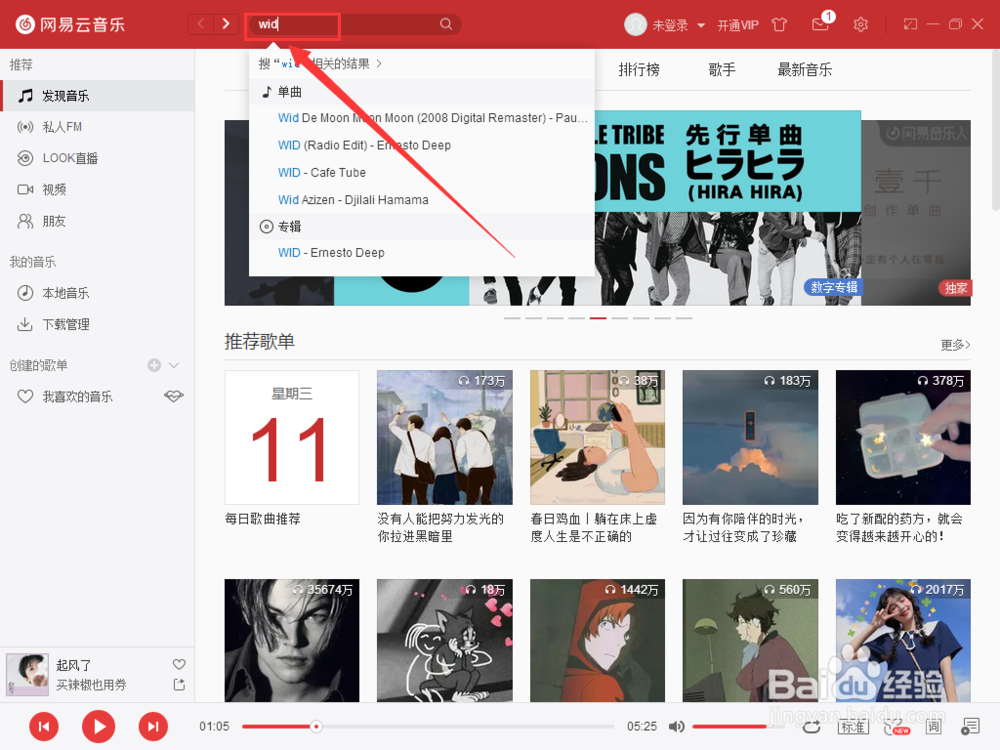1000x750 pixels.
Task: Collapse the 创建的歌单 section chevron
Action: click(x=174, y=365)
